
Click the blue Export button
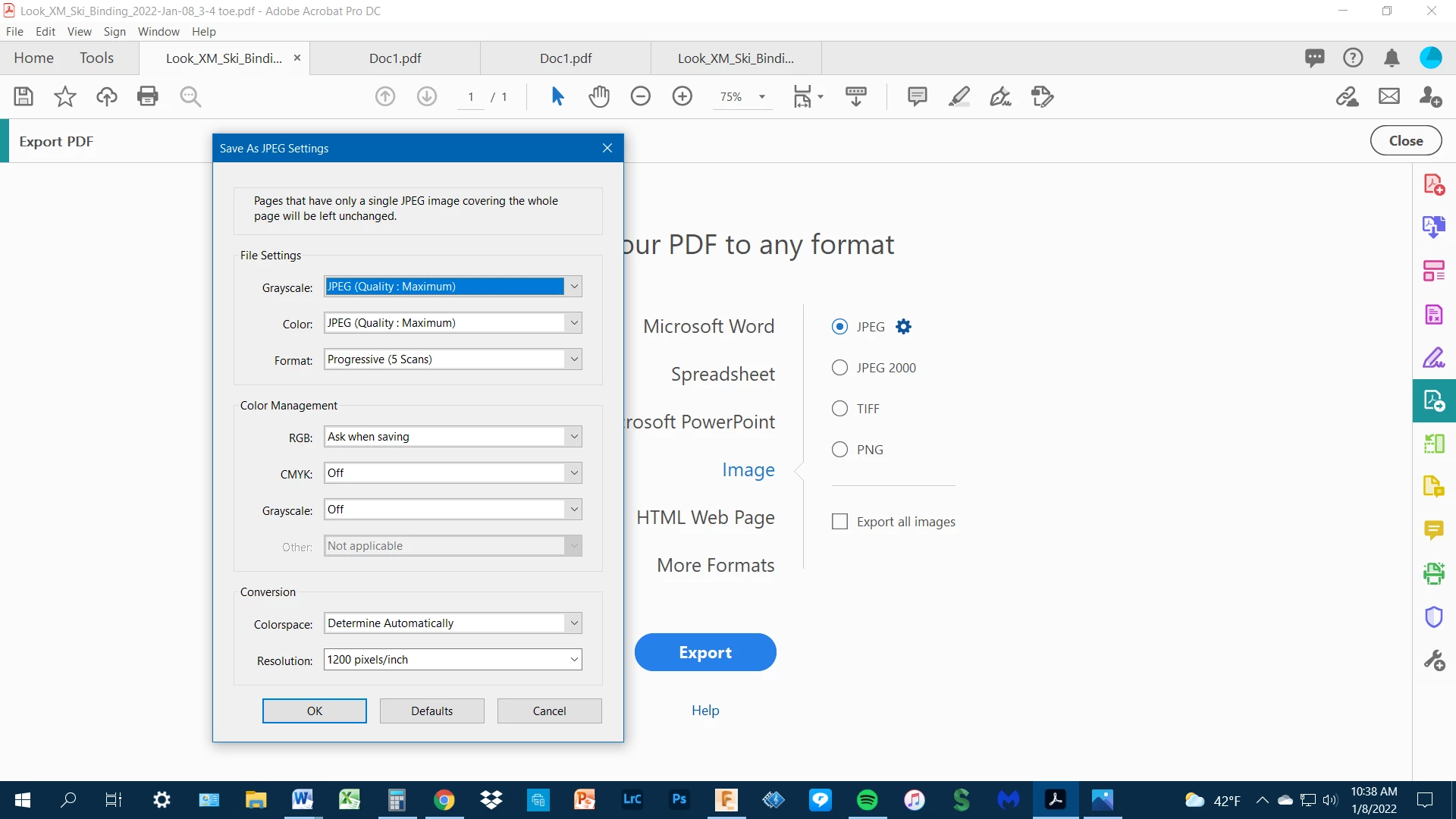point(705,652)
